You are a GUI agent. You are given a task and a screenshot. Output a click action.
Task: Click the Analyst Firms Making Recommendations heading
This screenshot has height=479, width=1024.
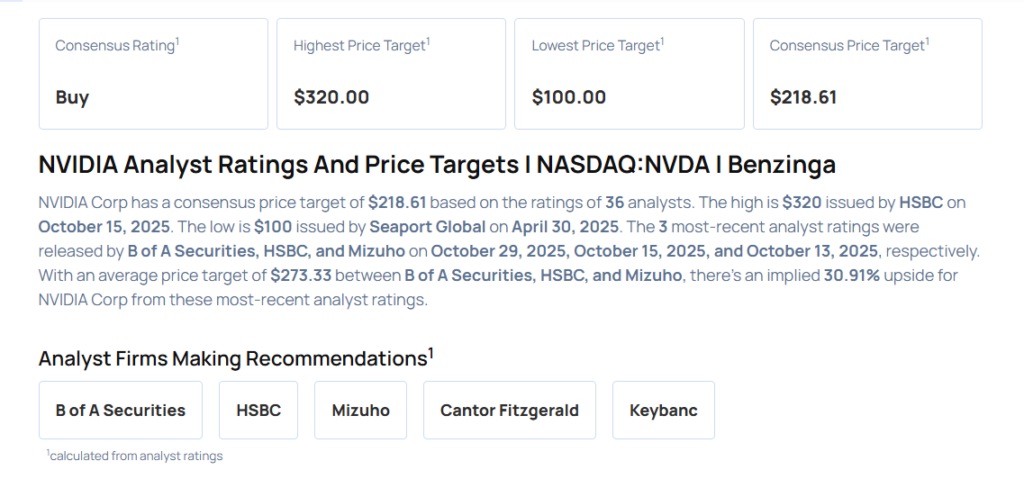point(232,359)
